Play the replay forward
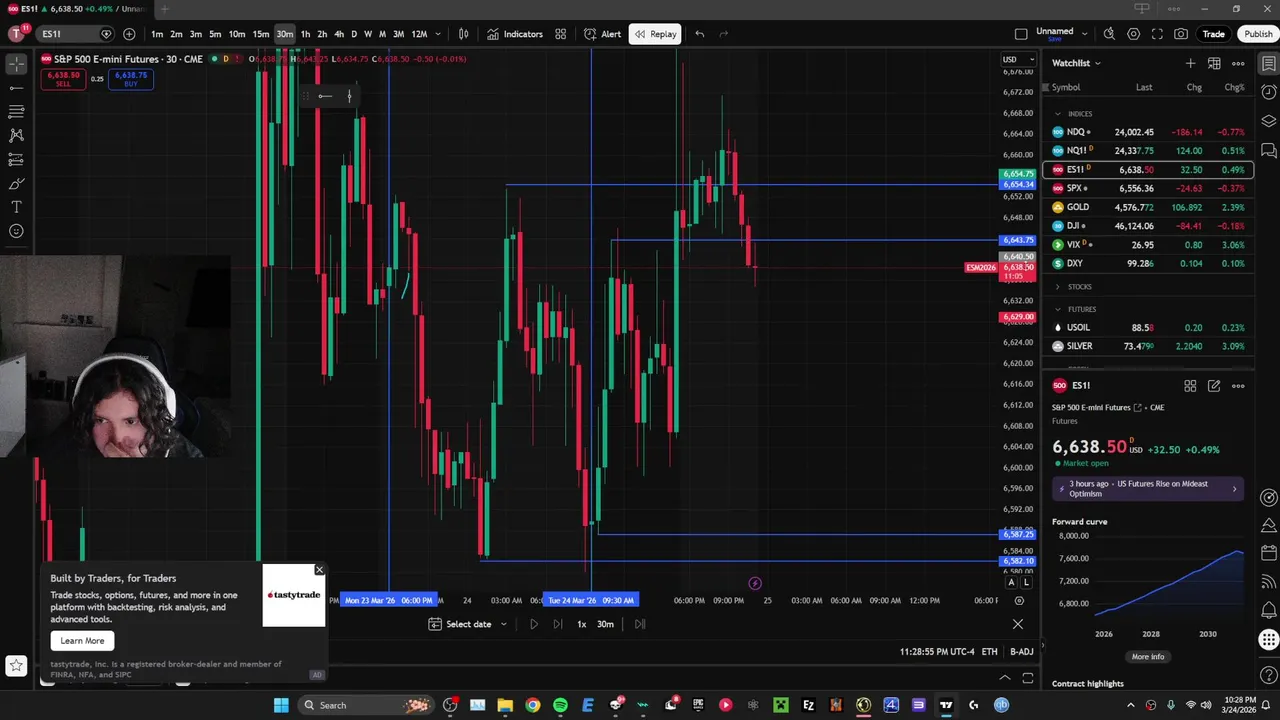Screen dimensions: 1280x720 pyautogui.click(x=533, y=624)
